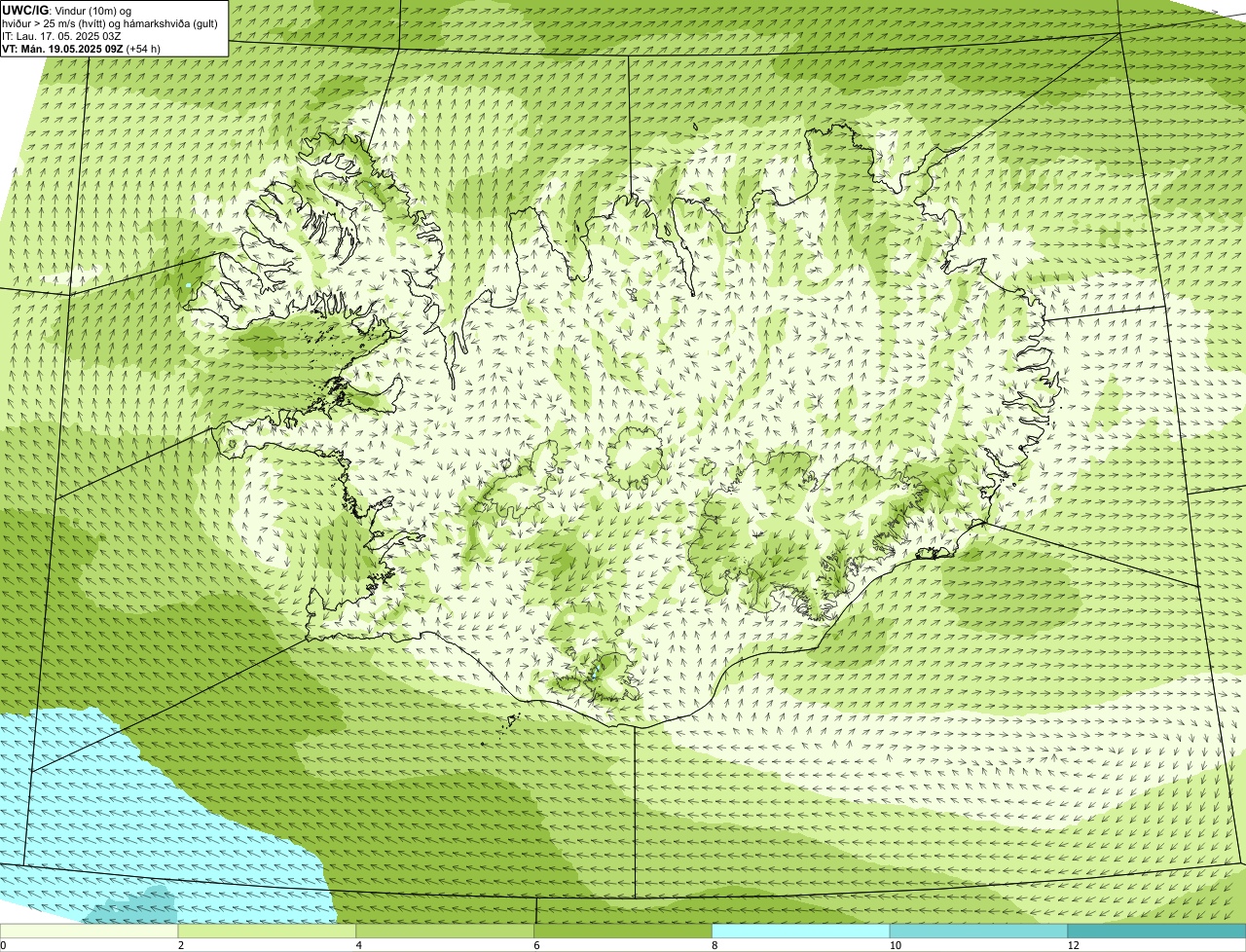Screen dimensions: 1246x952
Task: Click the dark green 6–8 legend color segment
Action: coord(623,932)
